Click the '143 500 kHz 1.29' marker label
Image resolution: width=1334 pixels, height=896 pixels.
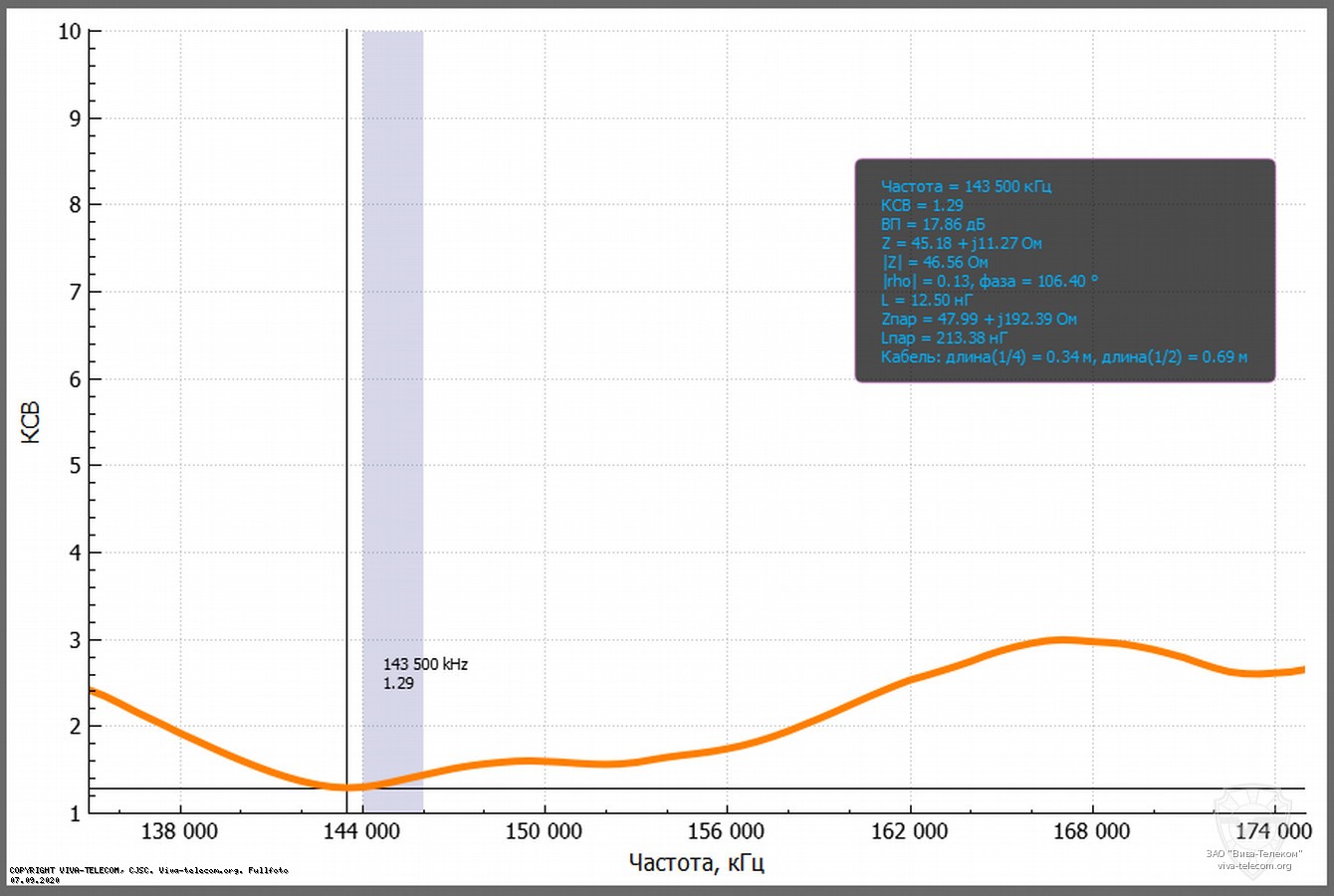click(x=425, y=674)
